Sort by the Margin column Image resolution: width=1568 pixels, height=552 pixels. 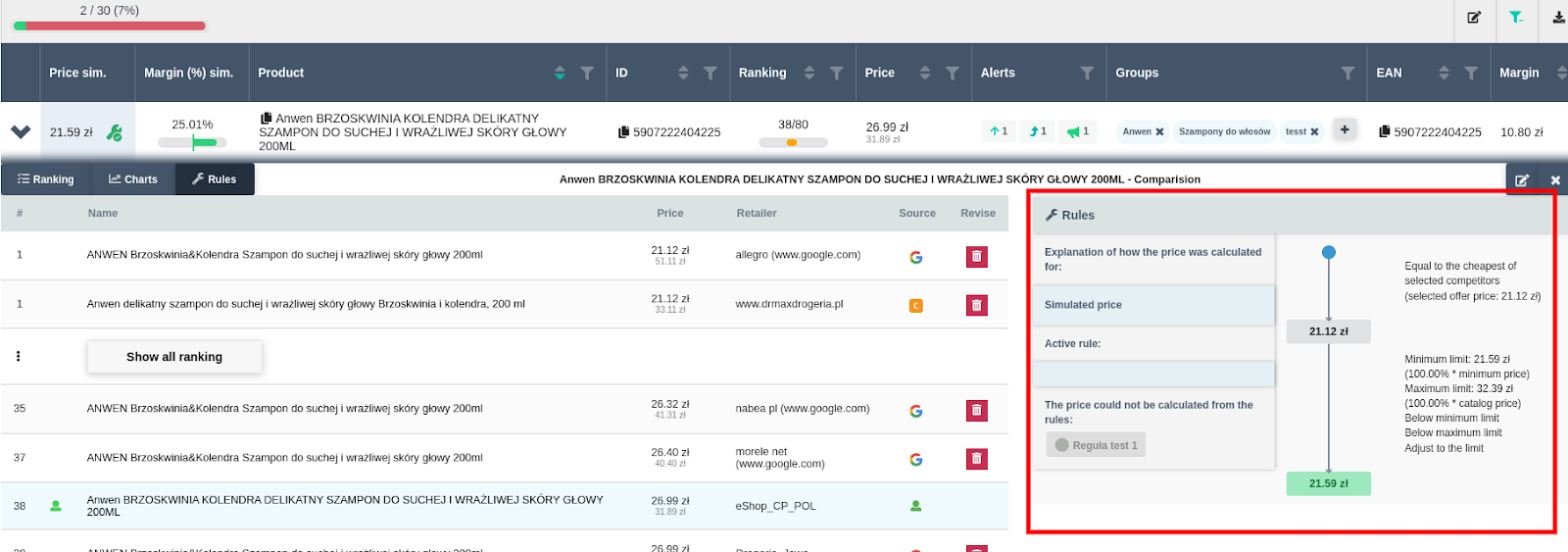coord(1561,73)
